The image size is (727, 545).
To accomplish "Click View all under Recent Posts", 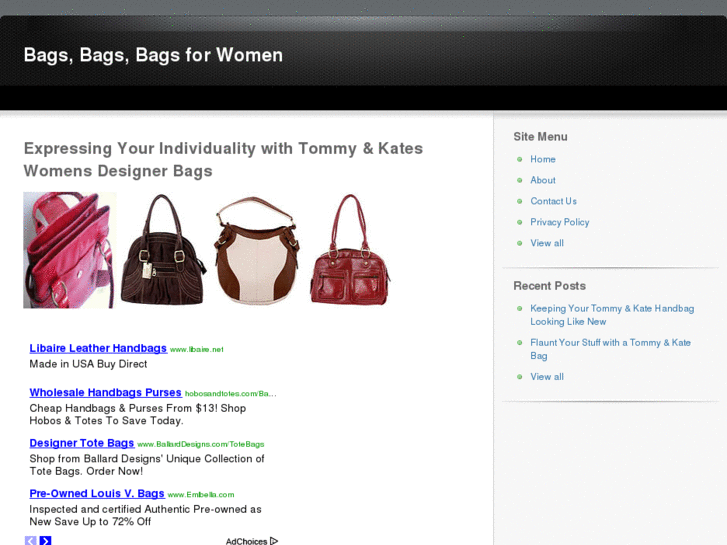I will 547,377.
